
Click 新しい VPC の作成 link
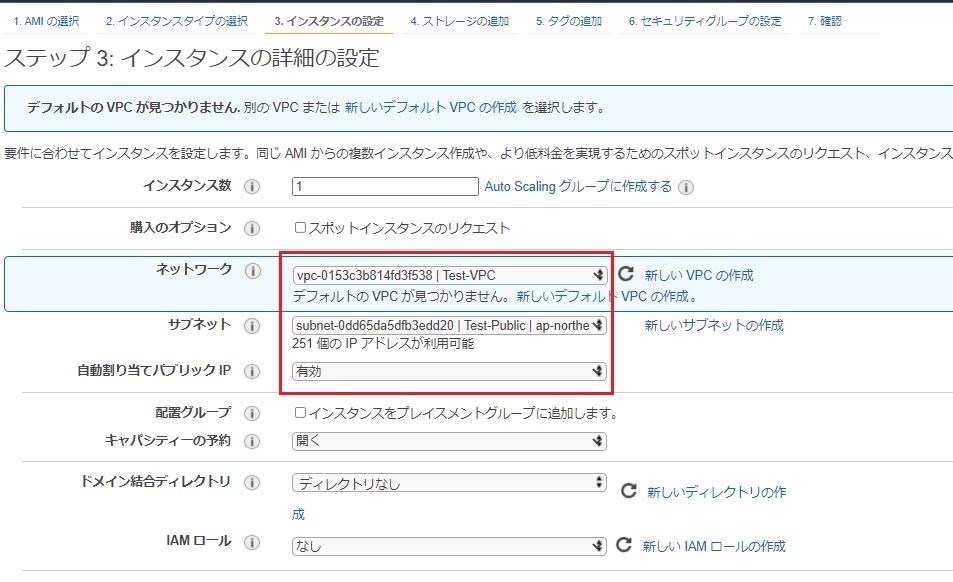[x=699, y=275]
